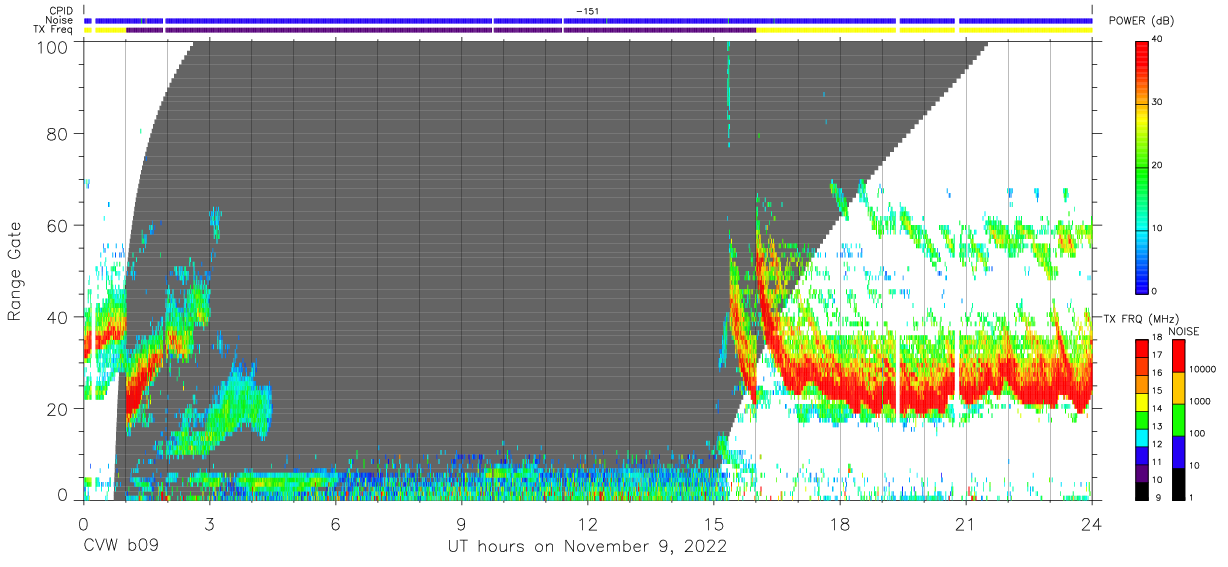The image size is (1228, 567).
Task: Click the yellow TX Freq bar after 16 UT
Action: pyautogui.click(x=925, y=30)
